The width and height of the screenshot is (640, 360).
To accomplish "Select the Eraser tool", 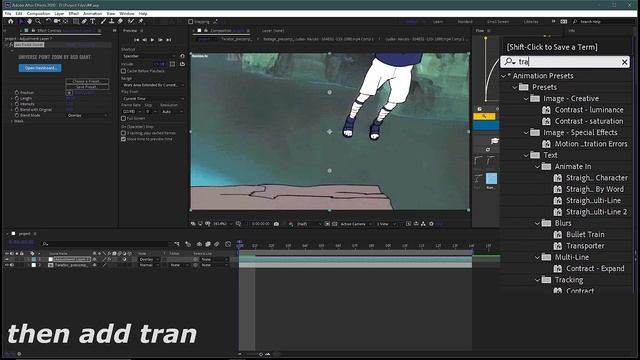I will pyautogui.click(x=120, y=22).
